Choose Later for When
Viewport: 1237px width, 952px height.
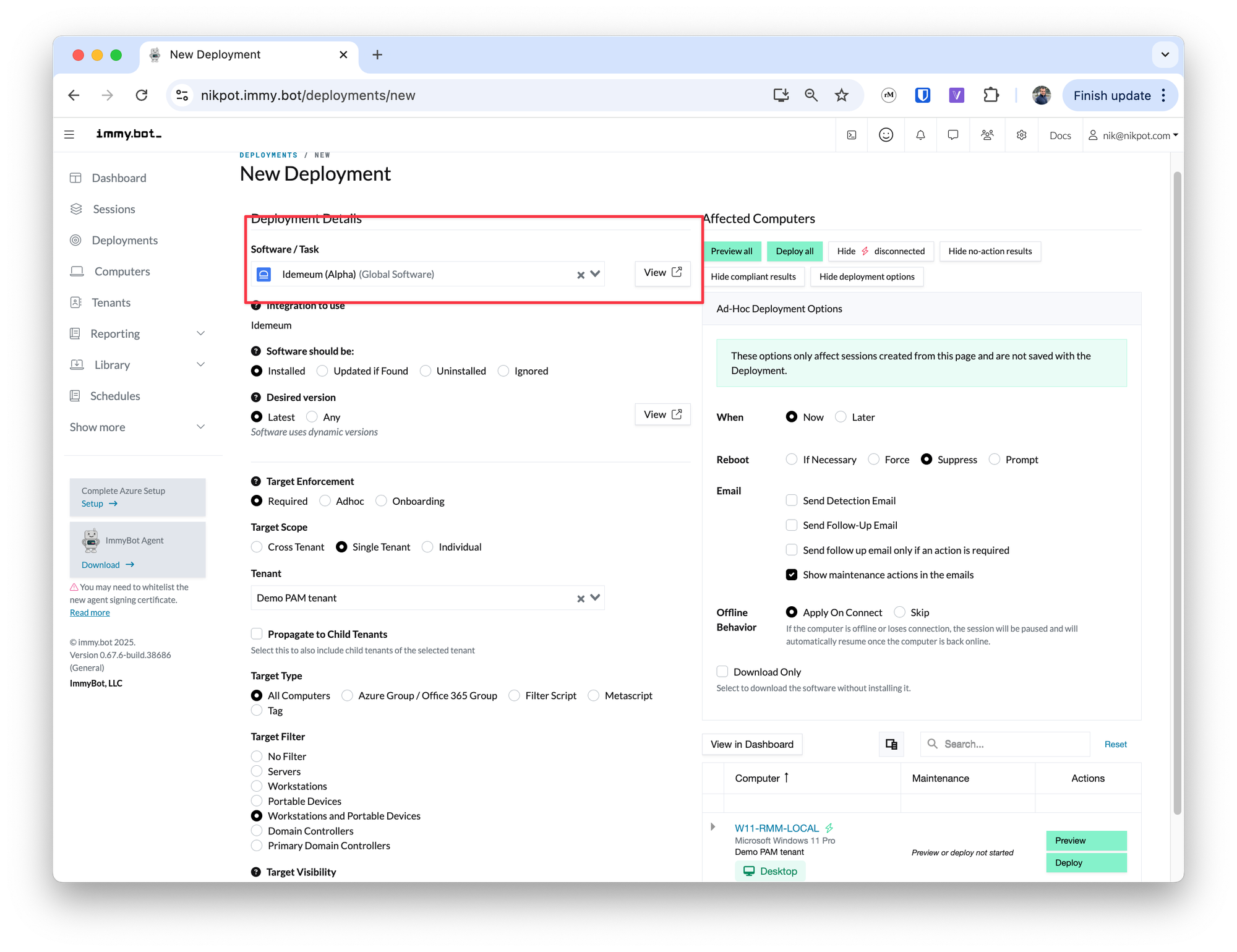coord(840,417)
